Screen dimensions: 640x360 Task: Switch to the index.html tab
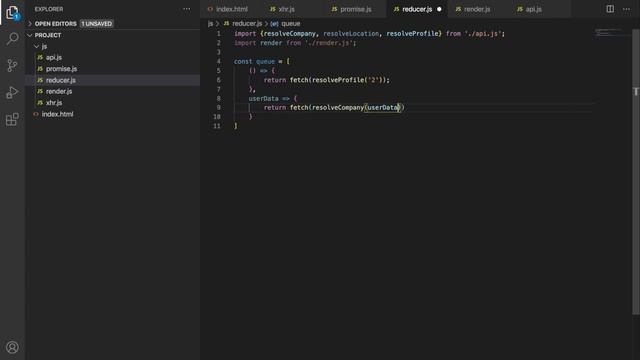pyautogui.click(x=231, y=9)
